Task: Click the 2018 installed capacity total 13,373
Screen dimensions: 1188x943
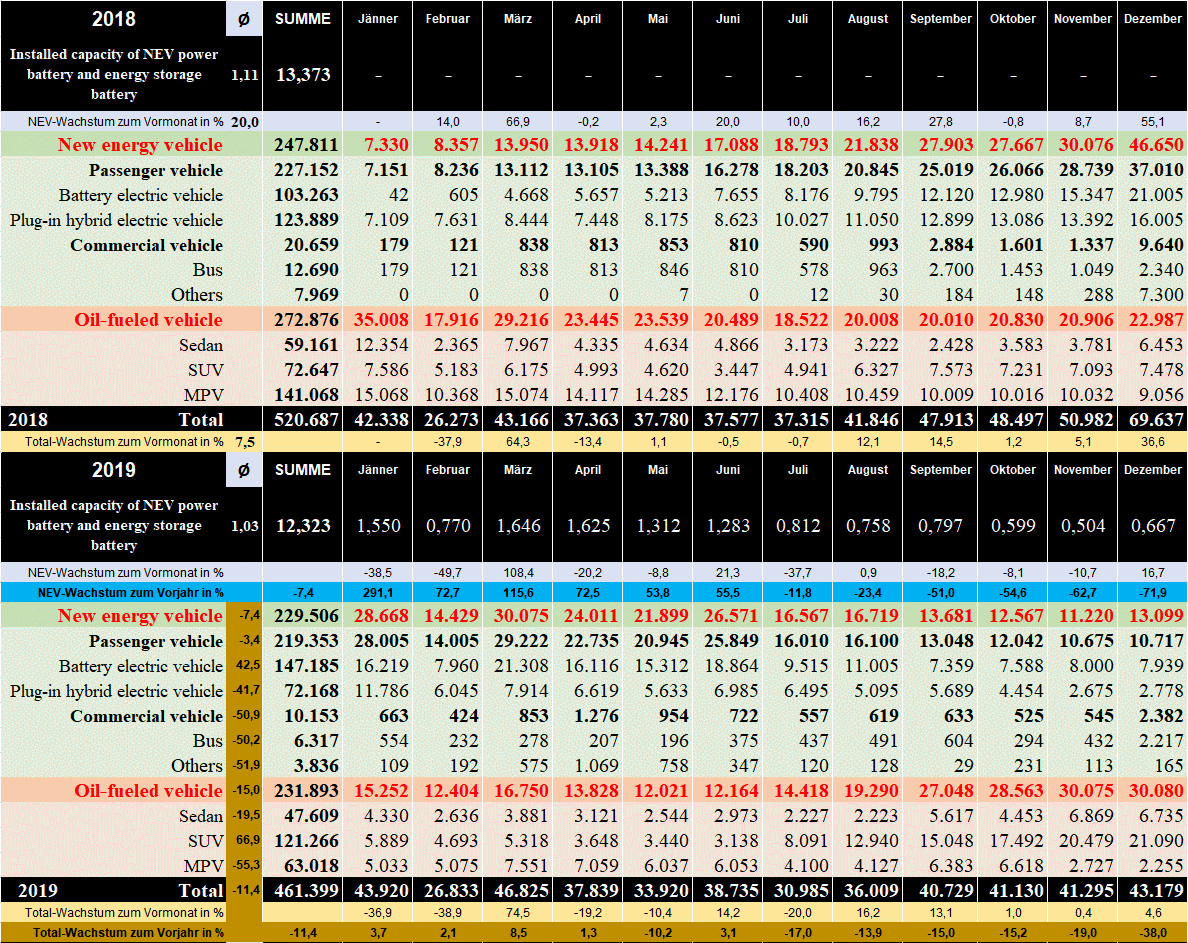Action: 302,75
